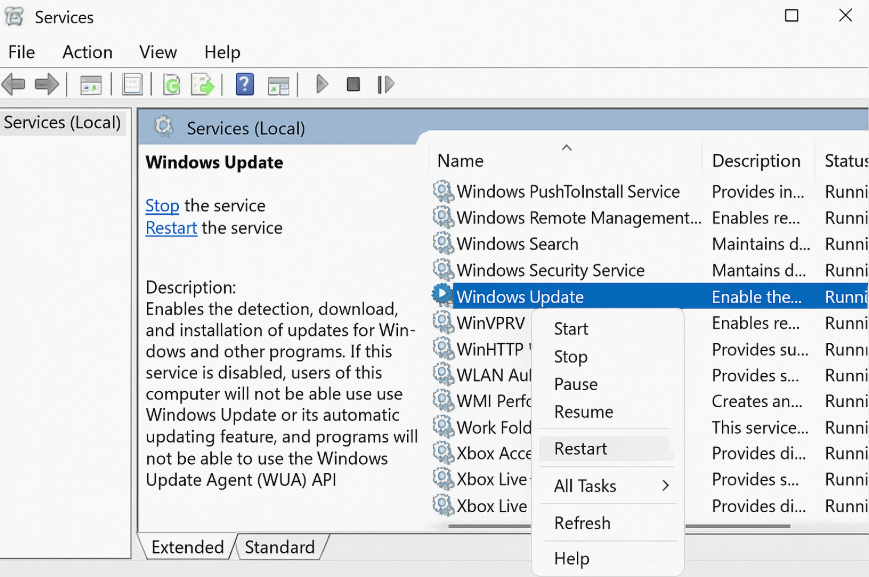
Task: Switch to the Standard tab
Action: click(280, 547)
